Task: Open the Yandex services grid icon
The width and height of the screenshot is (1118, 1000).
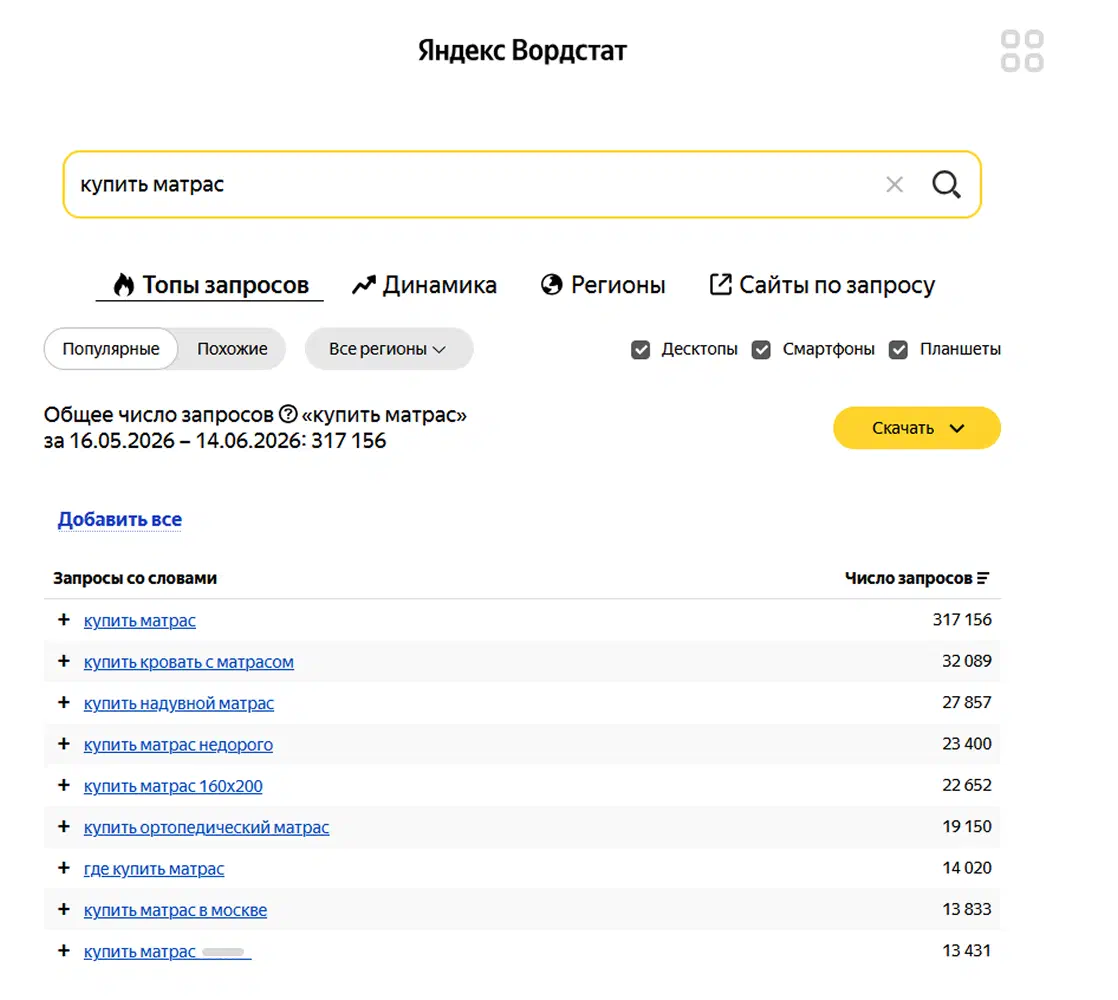Action: click(1022, 51)
